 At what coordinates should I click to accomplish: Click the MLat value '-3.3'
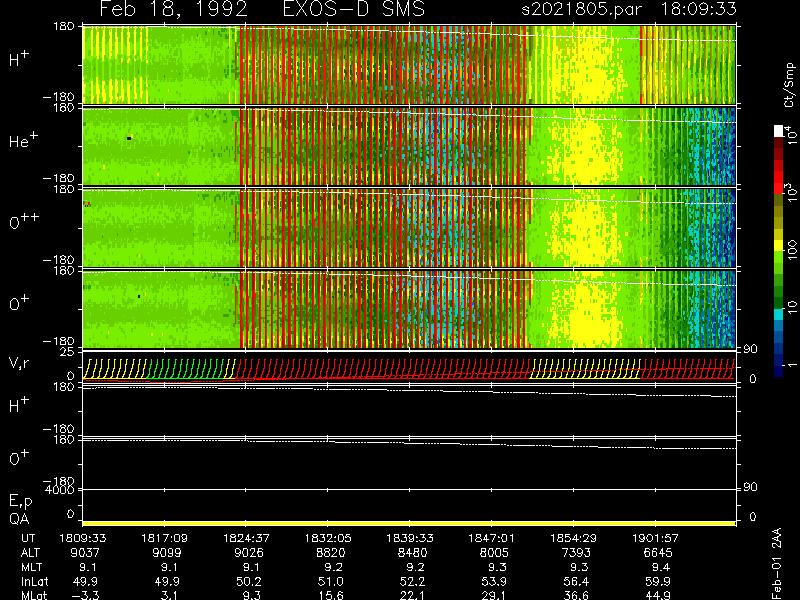pos(86,595)
